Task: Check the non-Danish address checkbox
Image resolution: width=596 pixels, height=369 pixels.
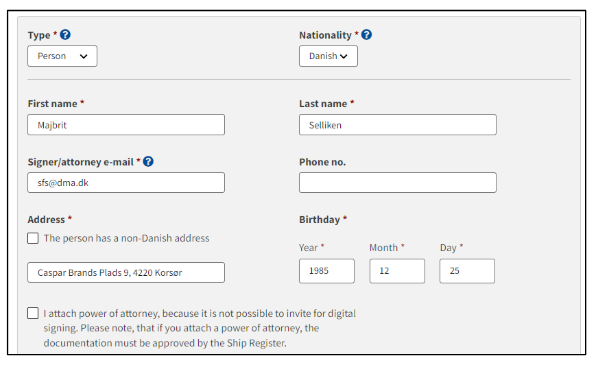Action: coord(33,238)
